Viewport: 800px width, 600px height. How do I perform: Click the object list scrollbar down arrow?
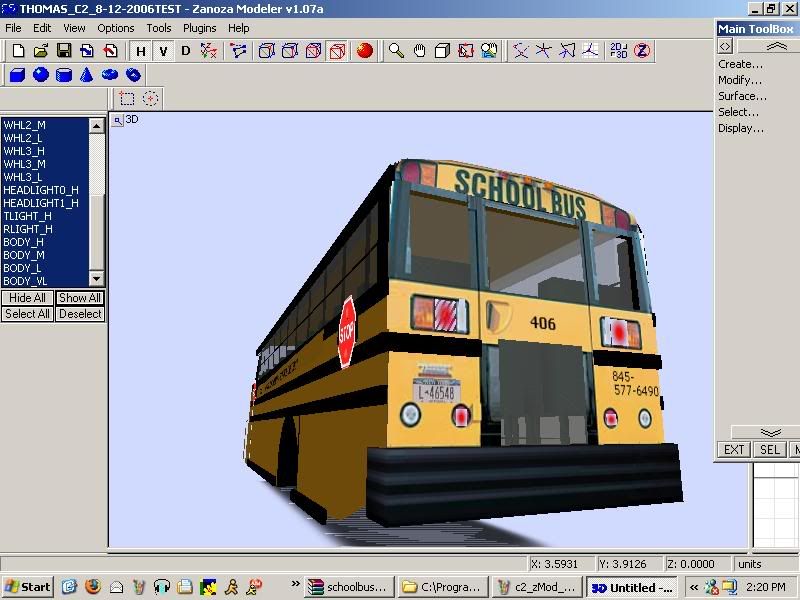pos(97,279)
